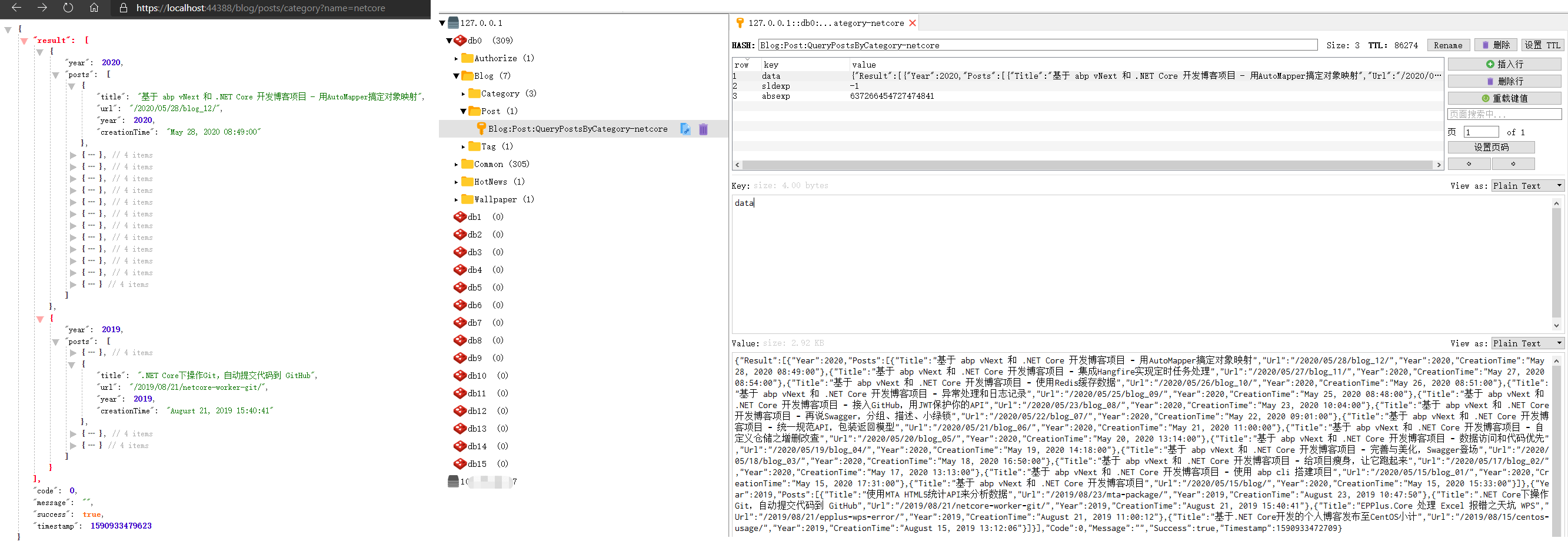1568x548 pixels.
Task: Click the Rename button
Action: [x=1447, y=46]
